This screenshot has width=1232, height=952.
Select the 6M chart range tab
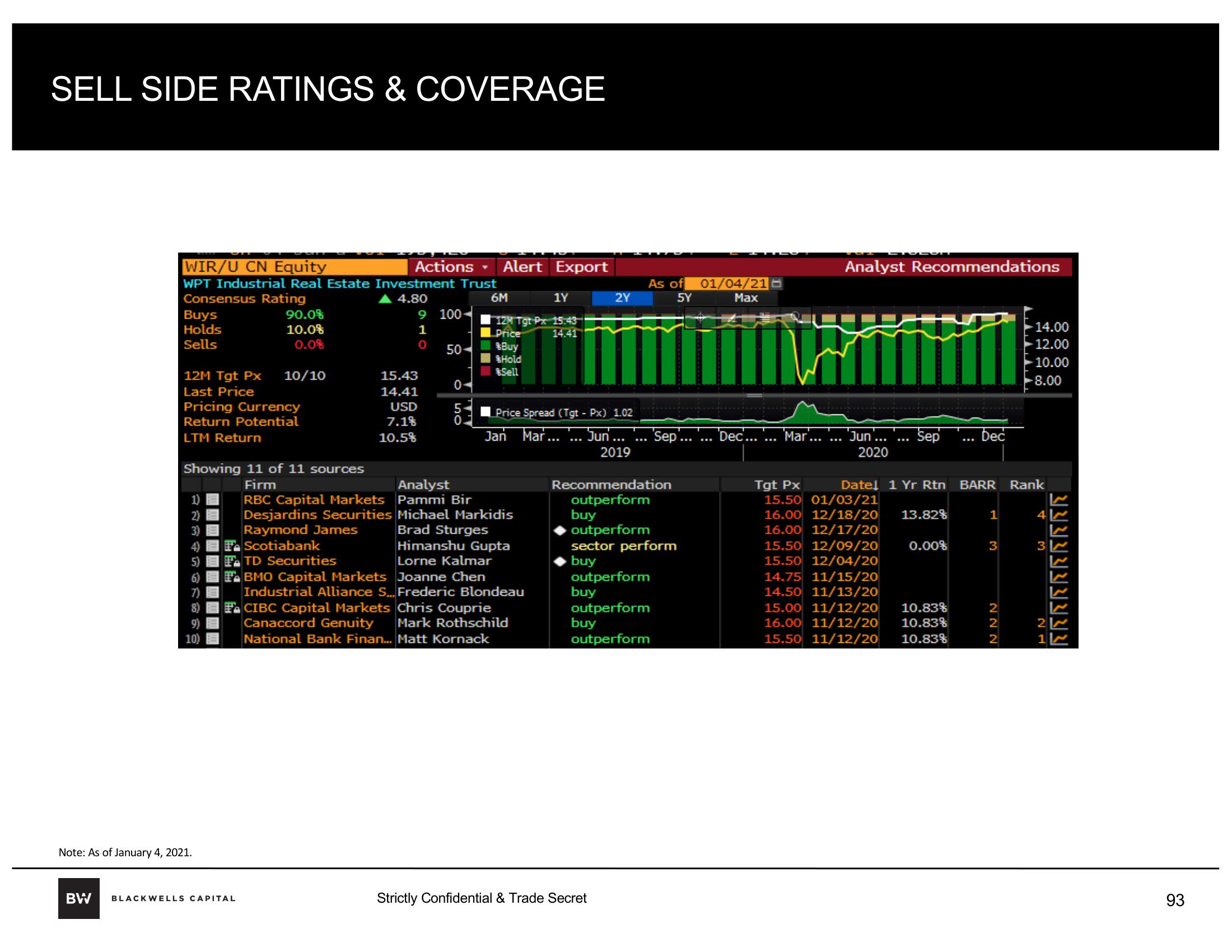[499, 298]
